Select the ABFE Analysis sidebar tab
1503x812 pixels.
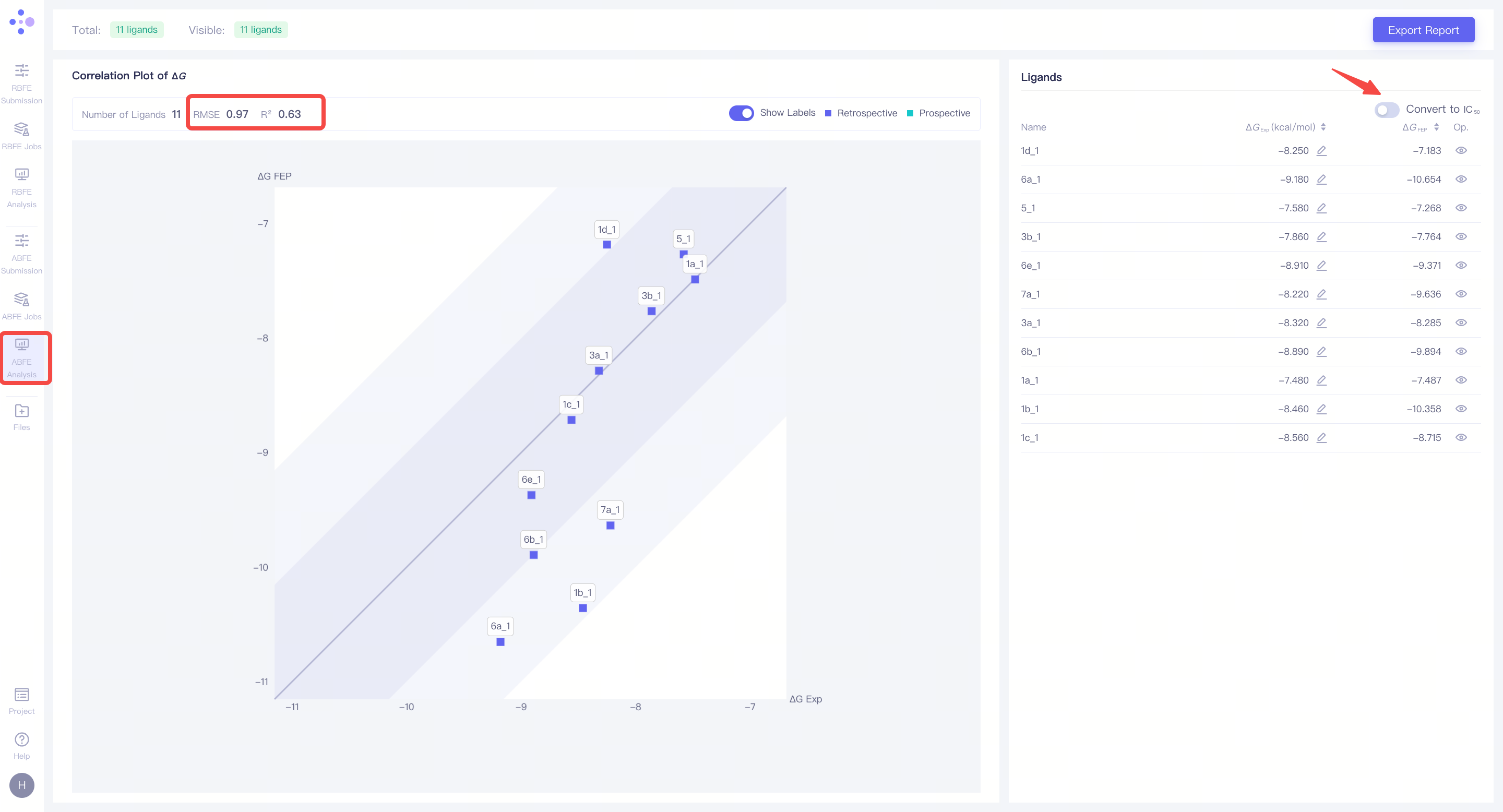pos(21,357)
